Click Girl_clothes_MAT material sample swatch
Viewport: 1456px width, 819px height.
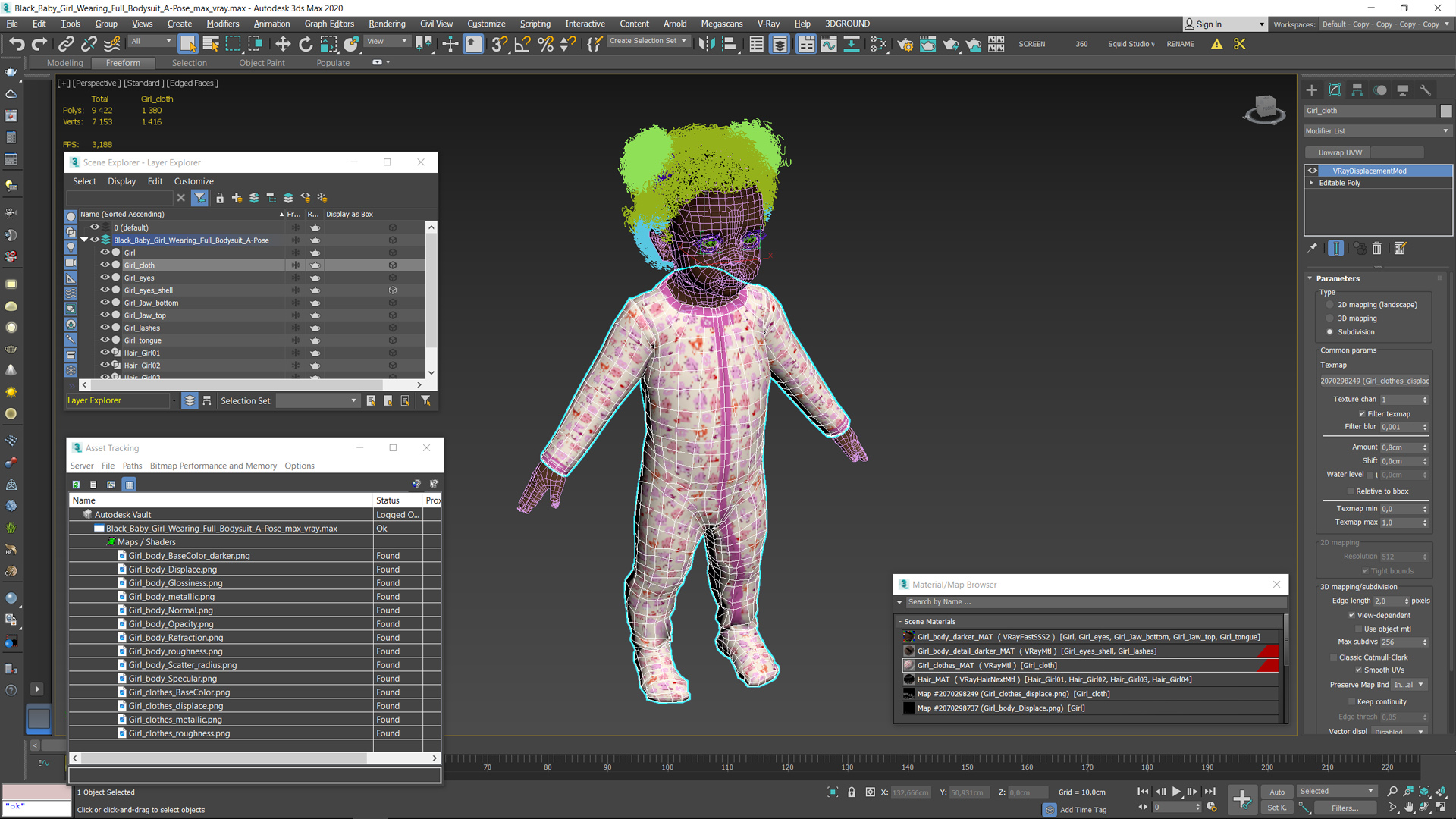tap(908, 665)
